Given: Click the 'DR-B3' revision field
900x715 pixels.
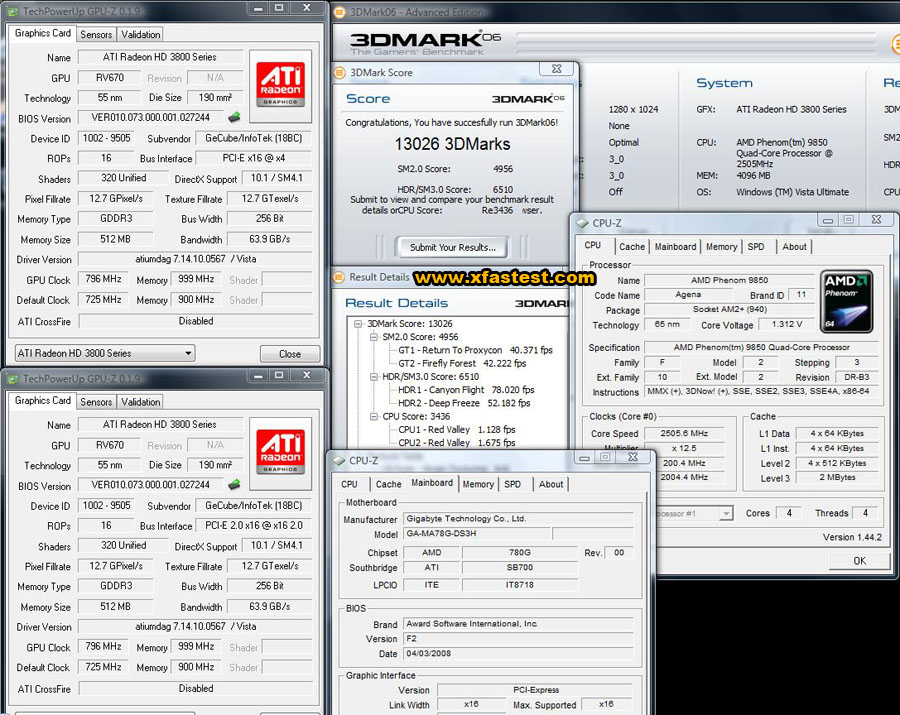Looking at the screenshot, I should pos(856,377).
